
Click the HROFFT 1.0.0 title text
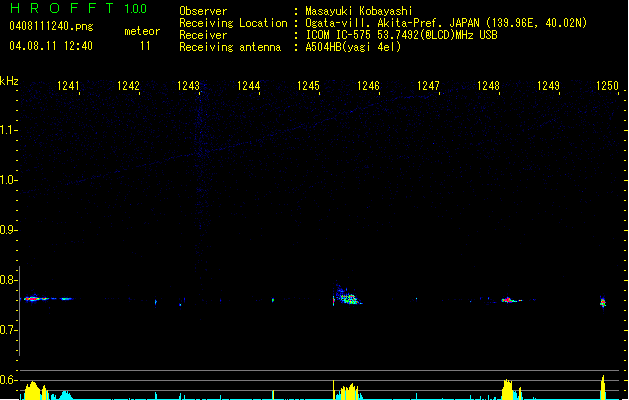coord(79,8)
